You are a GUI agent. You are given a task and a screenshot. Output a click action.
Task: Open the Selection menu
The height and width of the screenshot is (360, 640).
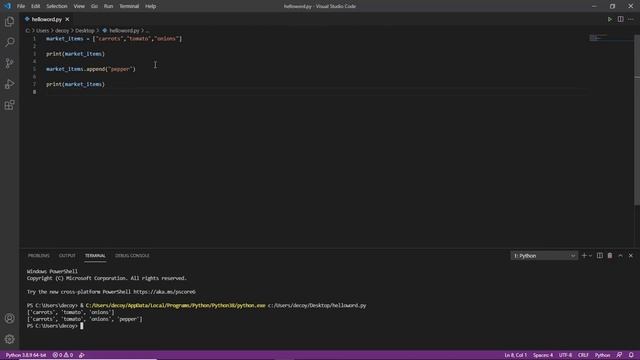click(57, 6)
